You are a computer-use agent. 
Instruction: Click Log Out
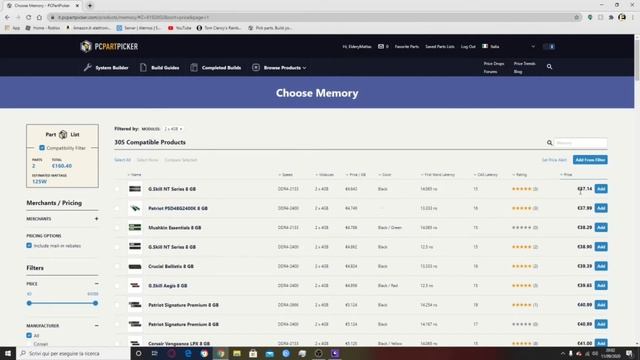[468, 47]
